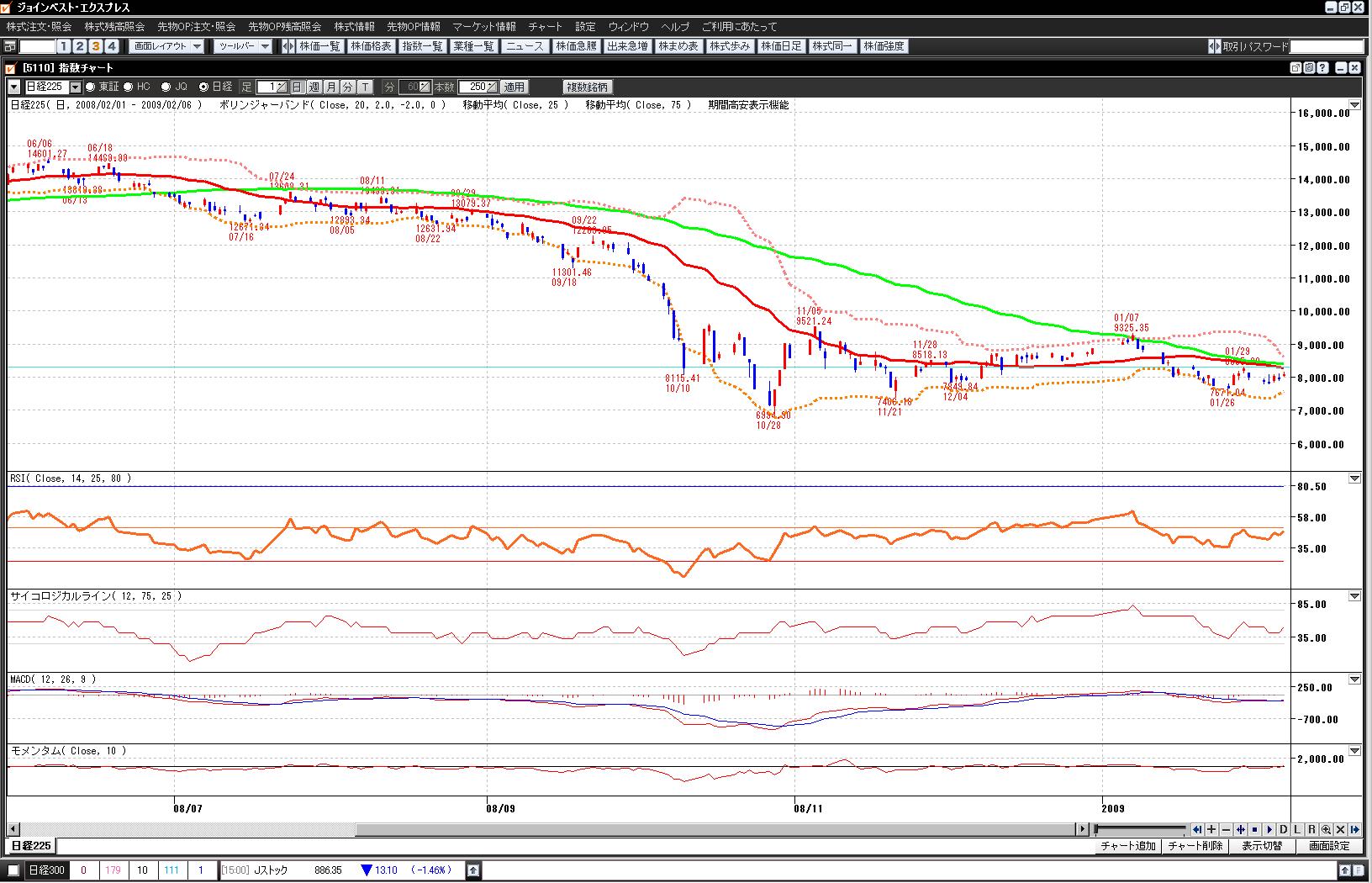
Task: Click the magnifier zoom icon below the chart
Action: coord(1326,829)
